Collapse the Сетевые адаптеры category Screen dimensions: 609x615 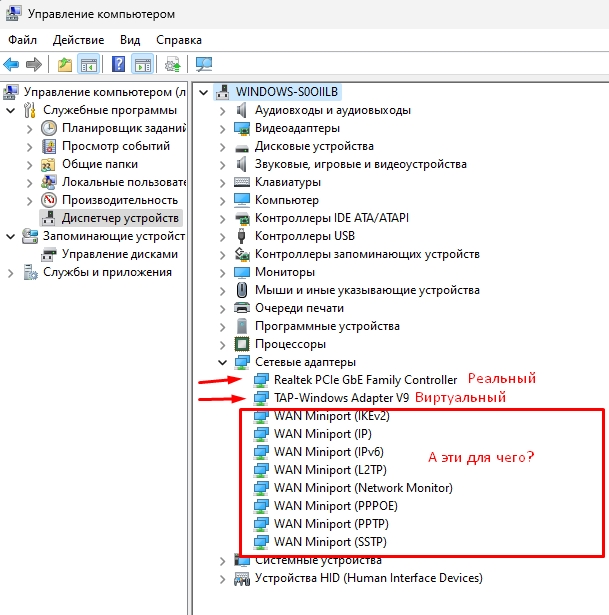[222, 362]
